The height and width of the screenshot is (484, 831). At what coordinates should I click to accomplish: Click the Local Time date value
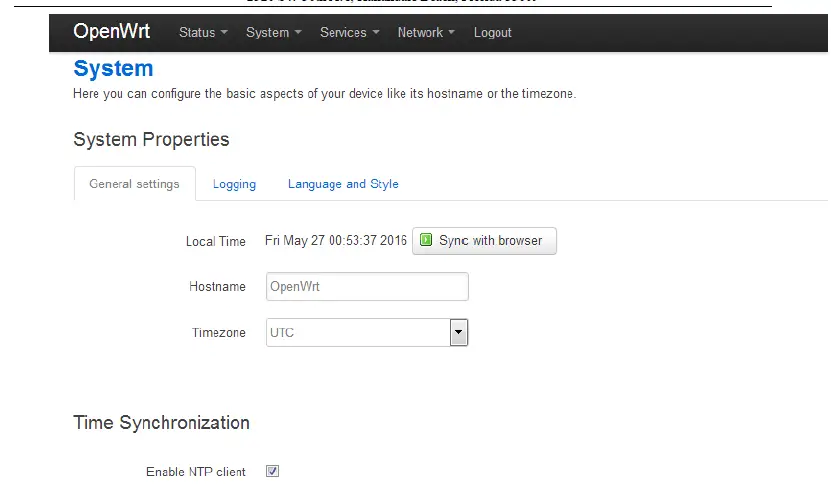[x=335, y=241]
